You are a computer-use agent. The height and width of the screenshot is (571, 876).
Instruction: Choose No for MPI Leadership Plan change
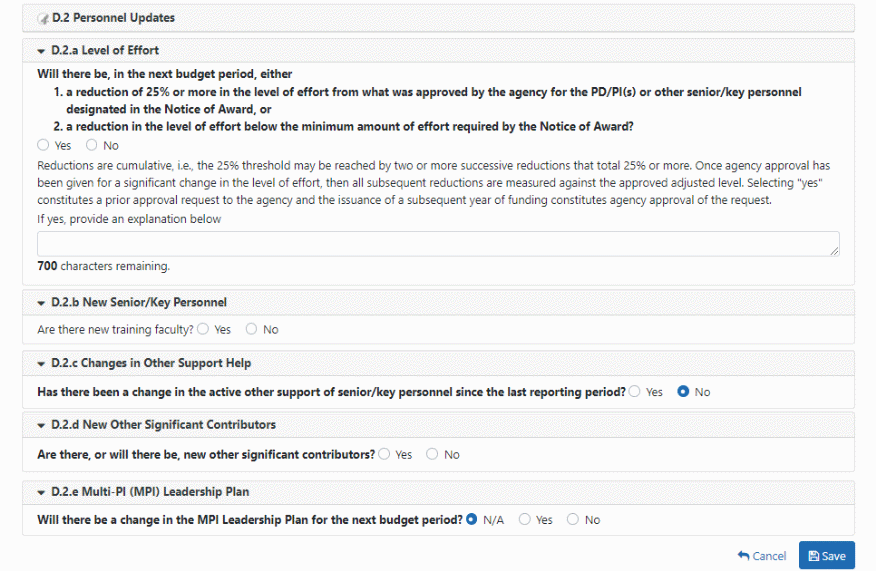573,520
